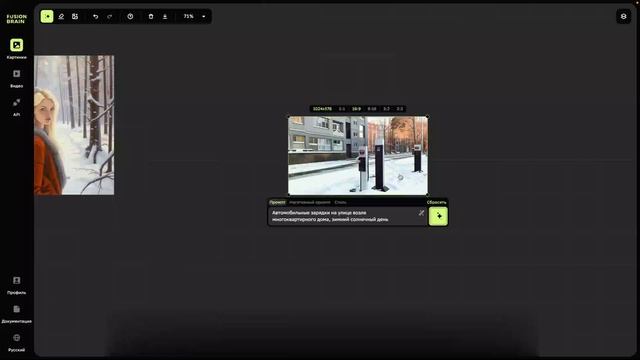This screenshot has height=360, width=640.
Task: Open the Профиль icon
Action: point(16,280)
